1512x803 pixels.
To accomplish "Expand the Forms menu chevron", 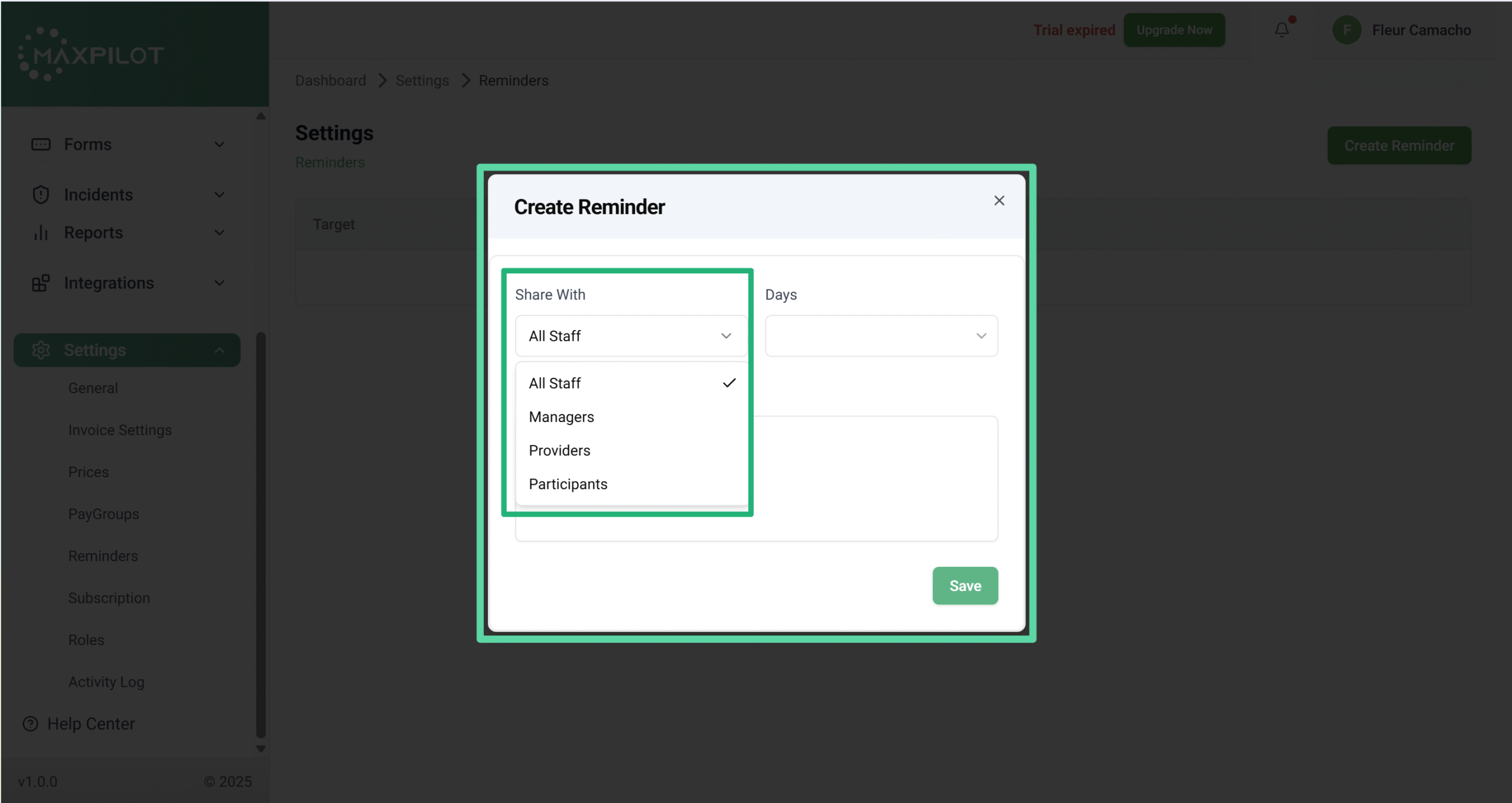I will [x=219, y=145].
